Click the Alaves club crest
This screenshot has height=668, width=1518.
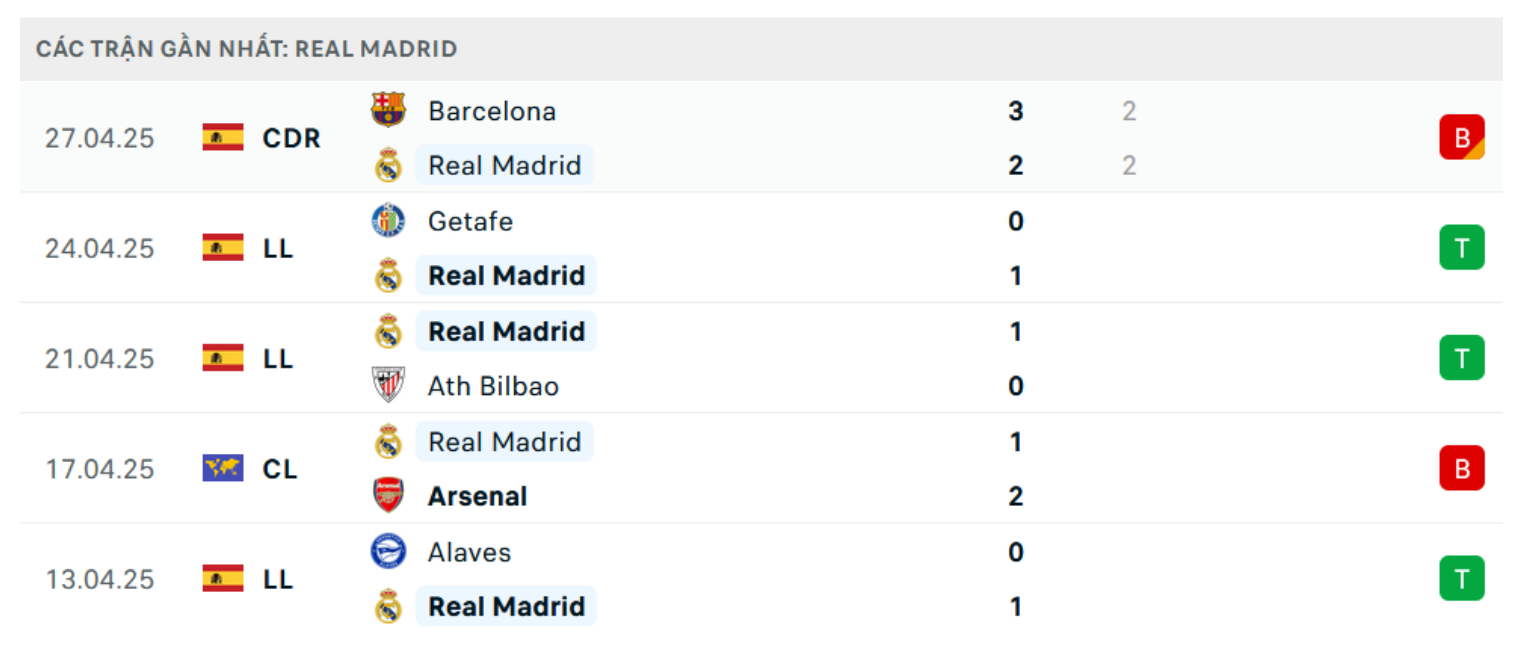tap(388, 551)
